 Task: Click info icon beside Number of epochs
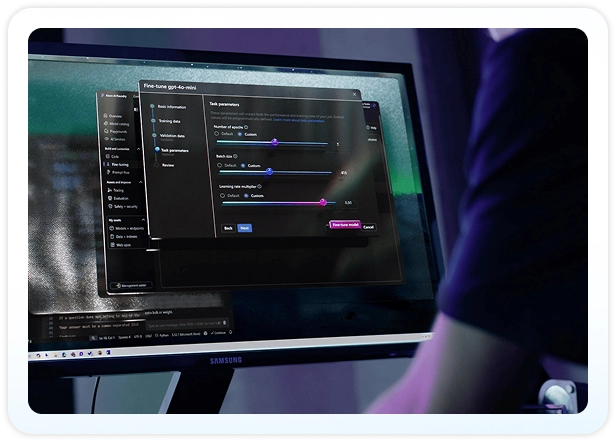pyautogui.click(x=248, y=127)
